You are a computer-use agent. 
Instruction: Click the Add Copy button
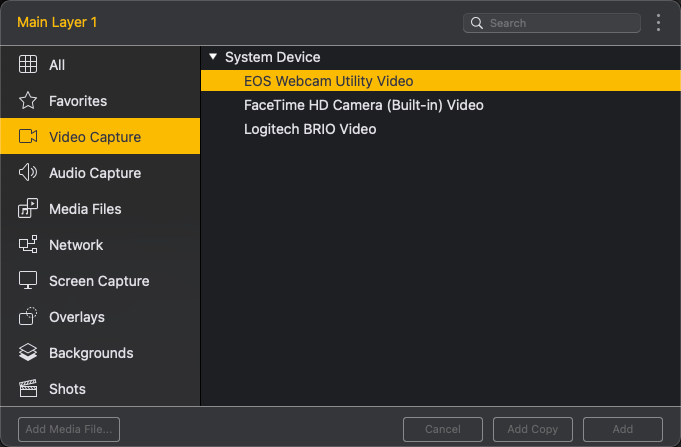[533, 429]
